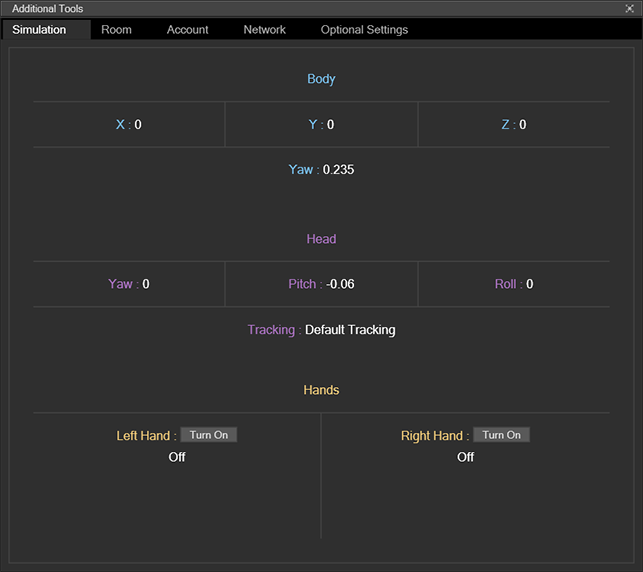Screen dimensions: 643x572
Task: Click the Default Tracking value
Action: (350, 330)
